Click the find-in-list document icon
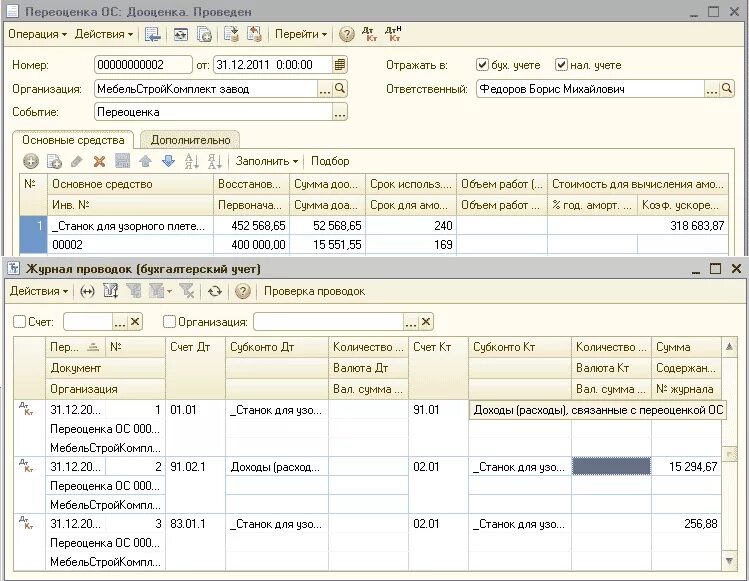This screenshot has height=581, width=749. (152, 34)
